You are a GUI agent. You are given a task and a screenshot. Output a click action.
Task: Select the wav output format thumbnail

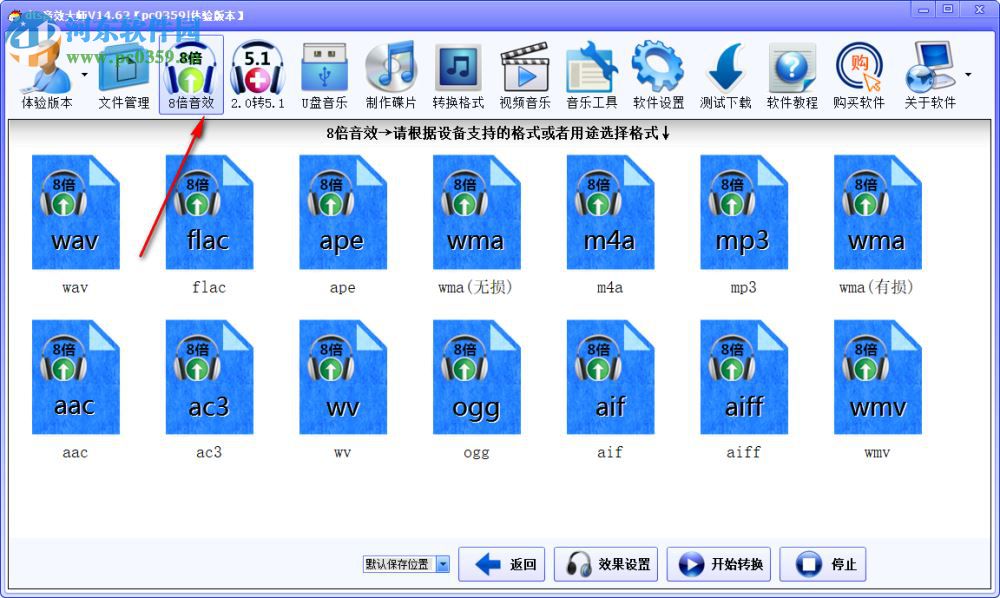click(75, 212)
